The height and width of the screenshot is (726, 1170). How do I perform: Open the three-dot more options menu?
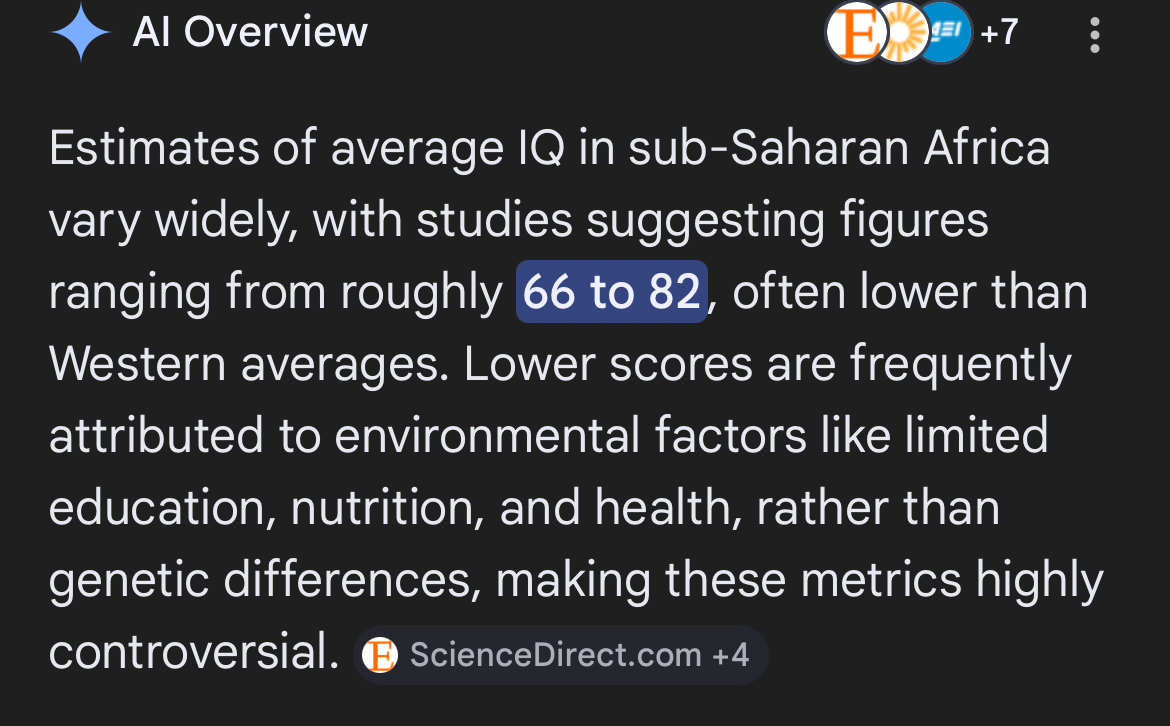[x=1095, y=35]
